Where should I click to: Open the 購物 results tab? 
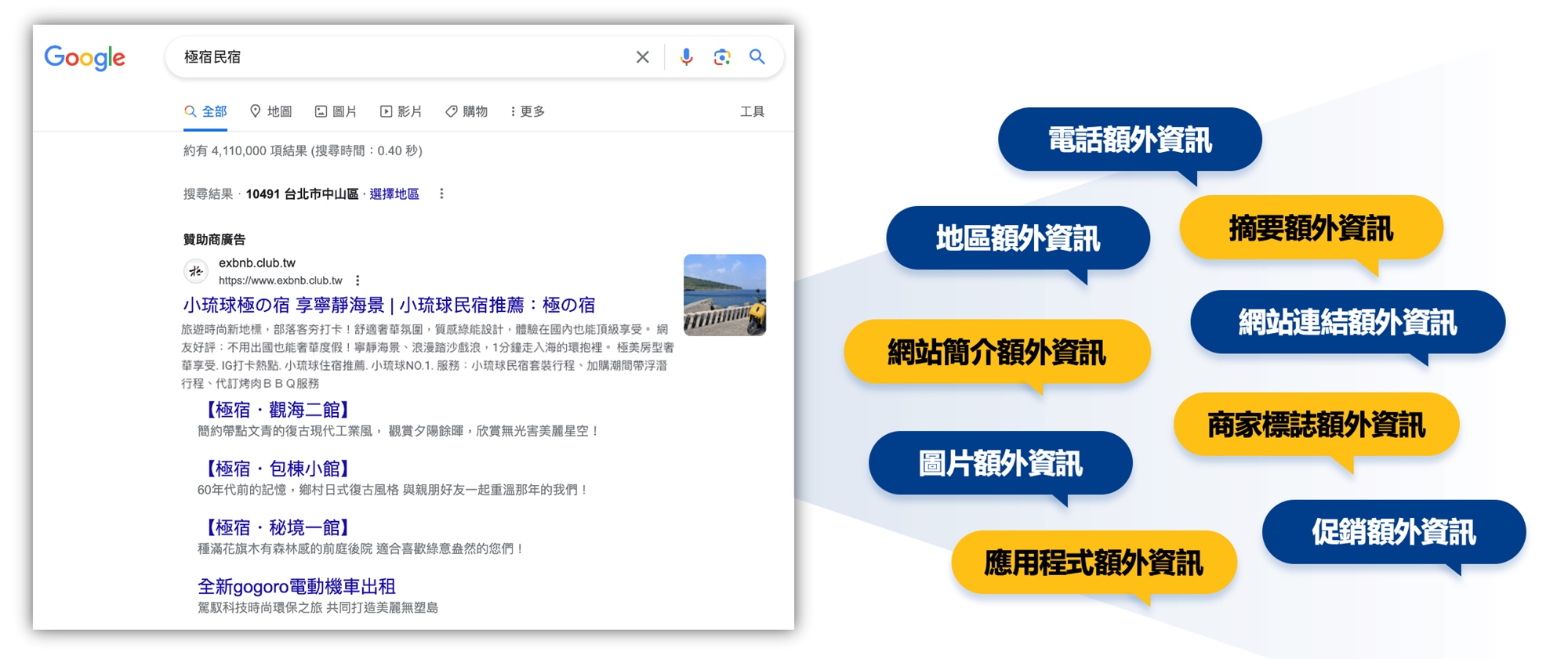(x=466, y=111)
